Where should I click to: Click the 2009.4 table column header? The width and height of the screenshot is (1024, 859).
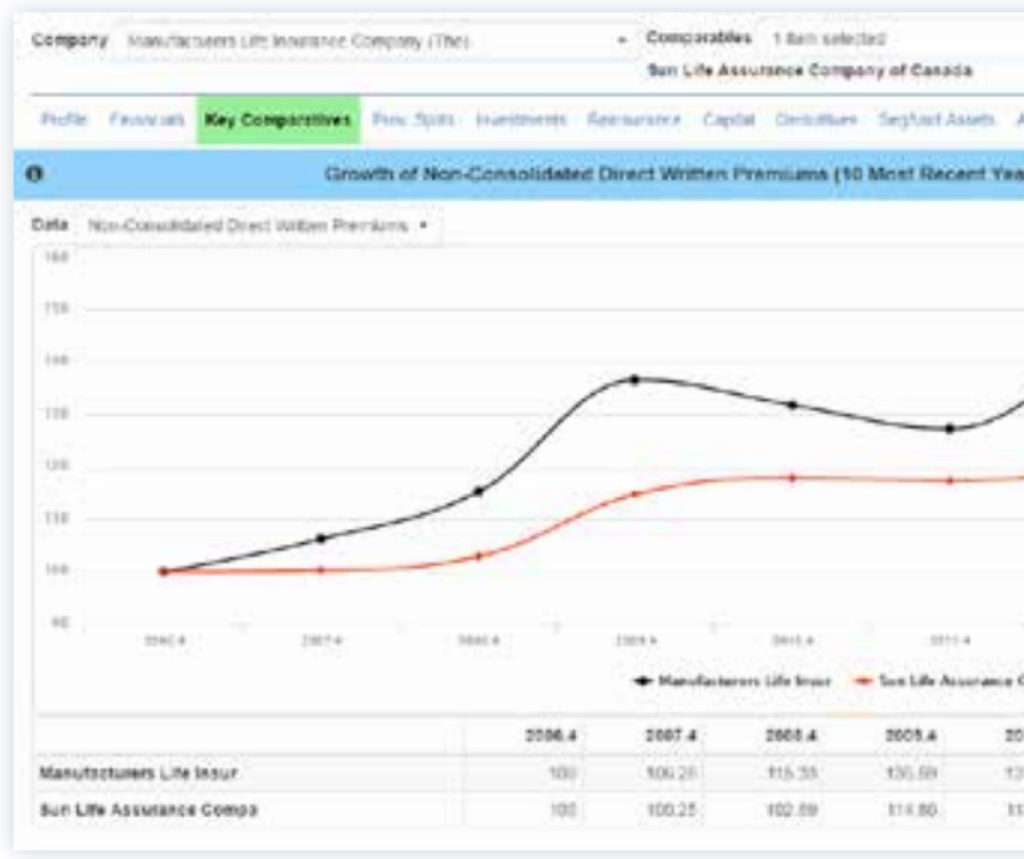pos(911,736)
